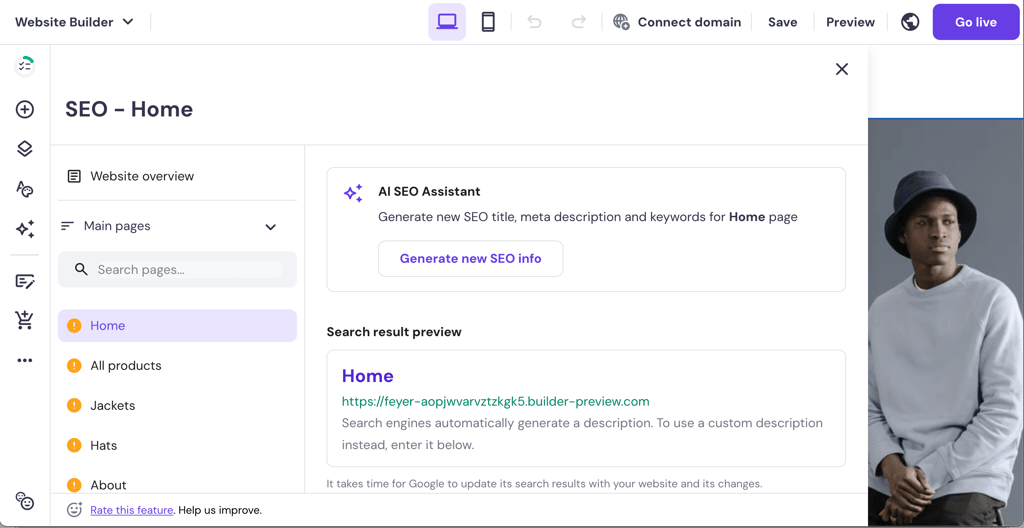Click the add element plus icon
The height and width of the screenshot is (528, 1024).
click(25, 109)
